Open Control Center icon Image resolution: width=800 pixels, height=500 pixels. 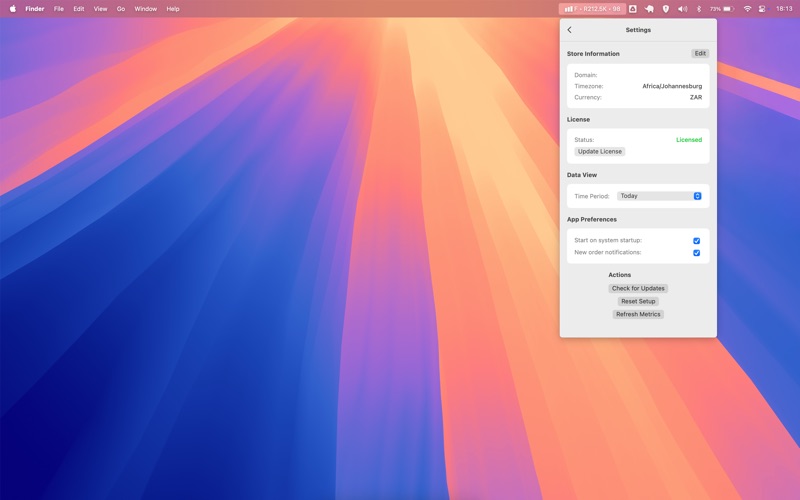click(762, 9)
